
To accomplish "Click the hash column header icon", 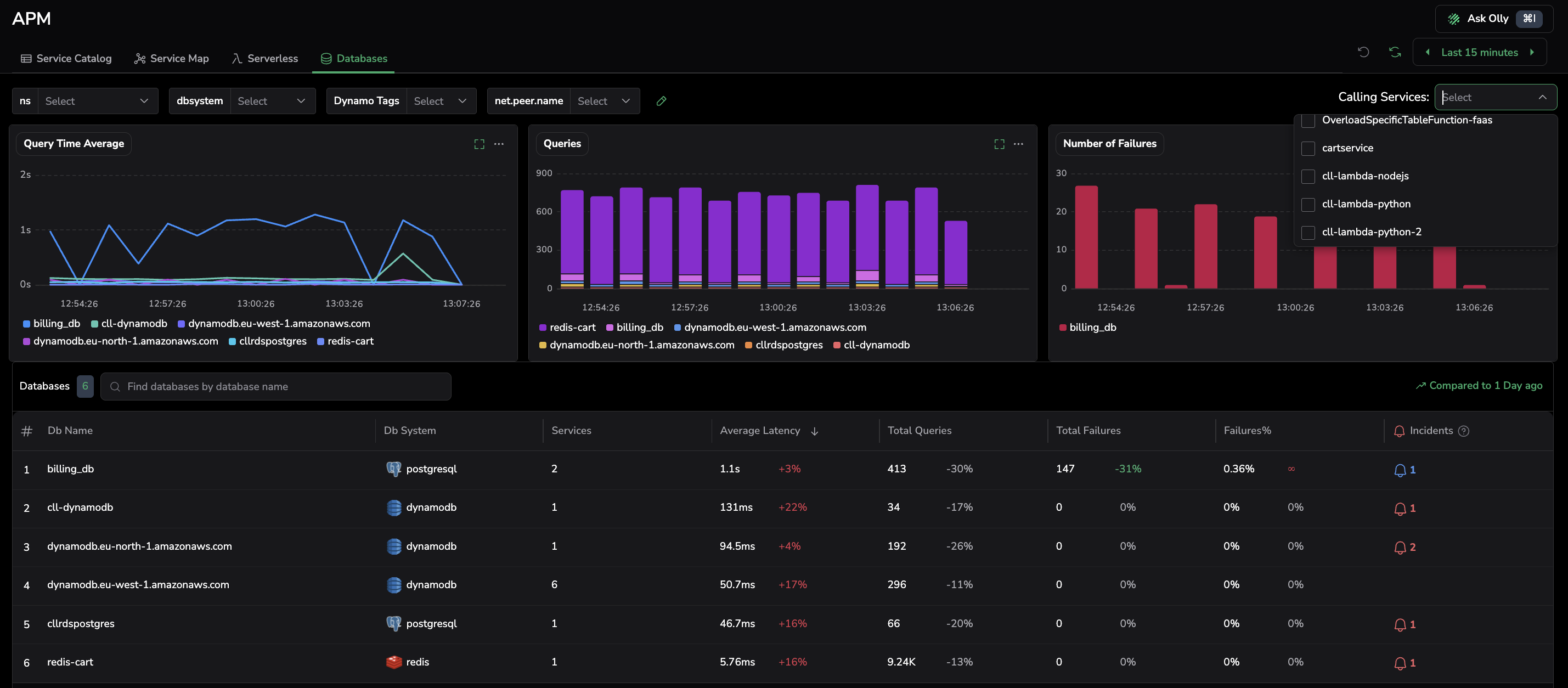I will click(27, 431).
